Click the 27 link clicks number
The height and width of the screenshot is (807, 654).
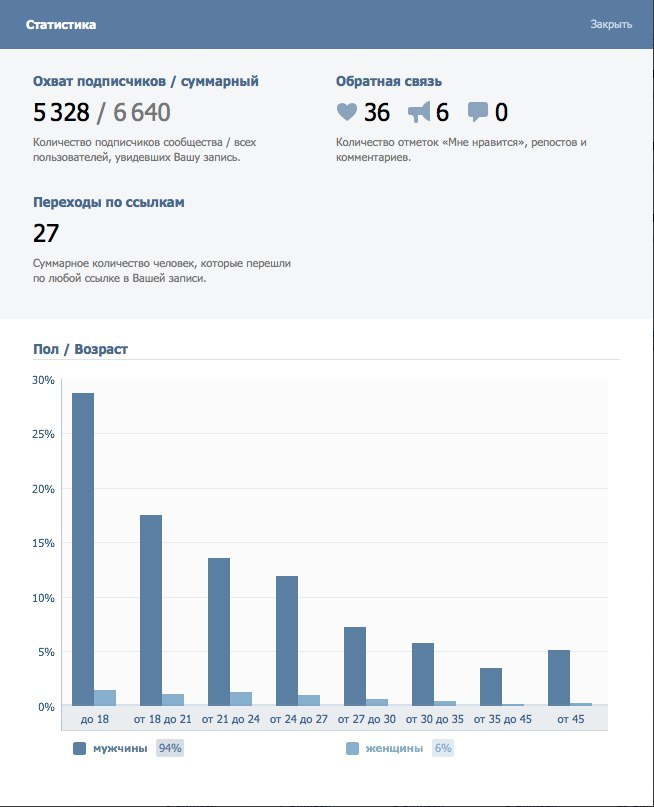(x=46, y=233)
